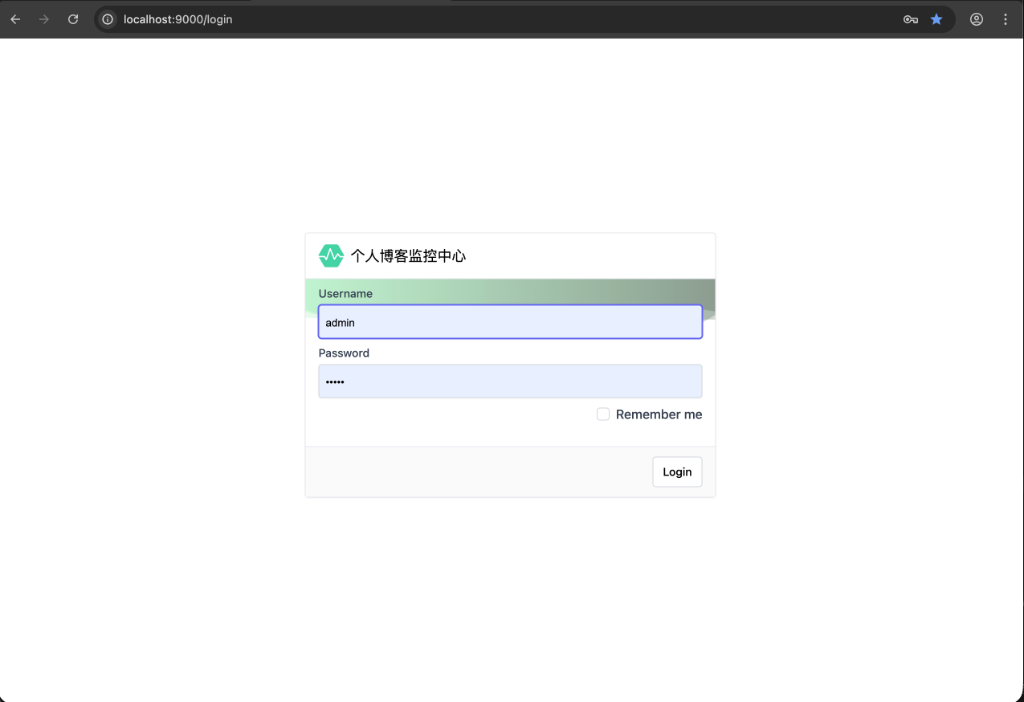This screenshot has height=702, width=1024.
Task: Enable the Remember me checkbox
Action: [603, 414]
